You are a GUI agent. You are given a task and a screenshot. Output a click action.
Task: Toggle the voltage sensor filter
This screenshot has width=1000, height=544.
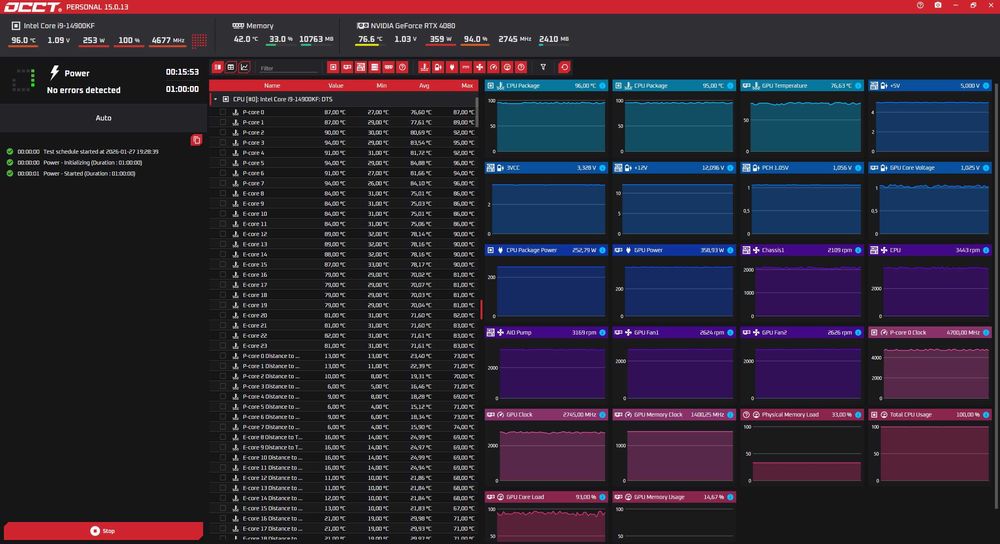tap(438, 67)
